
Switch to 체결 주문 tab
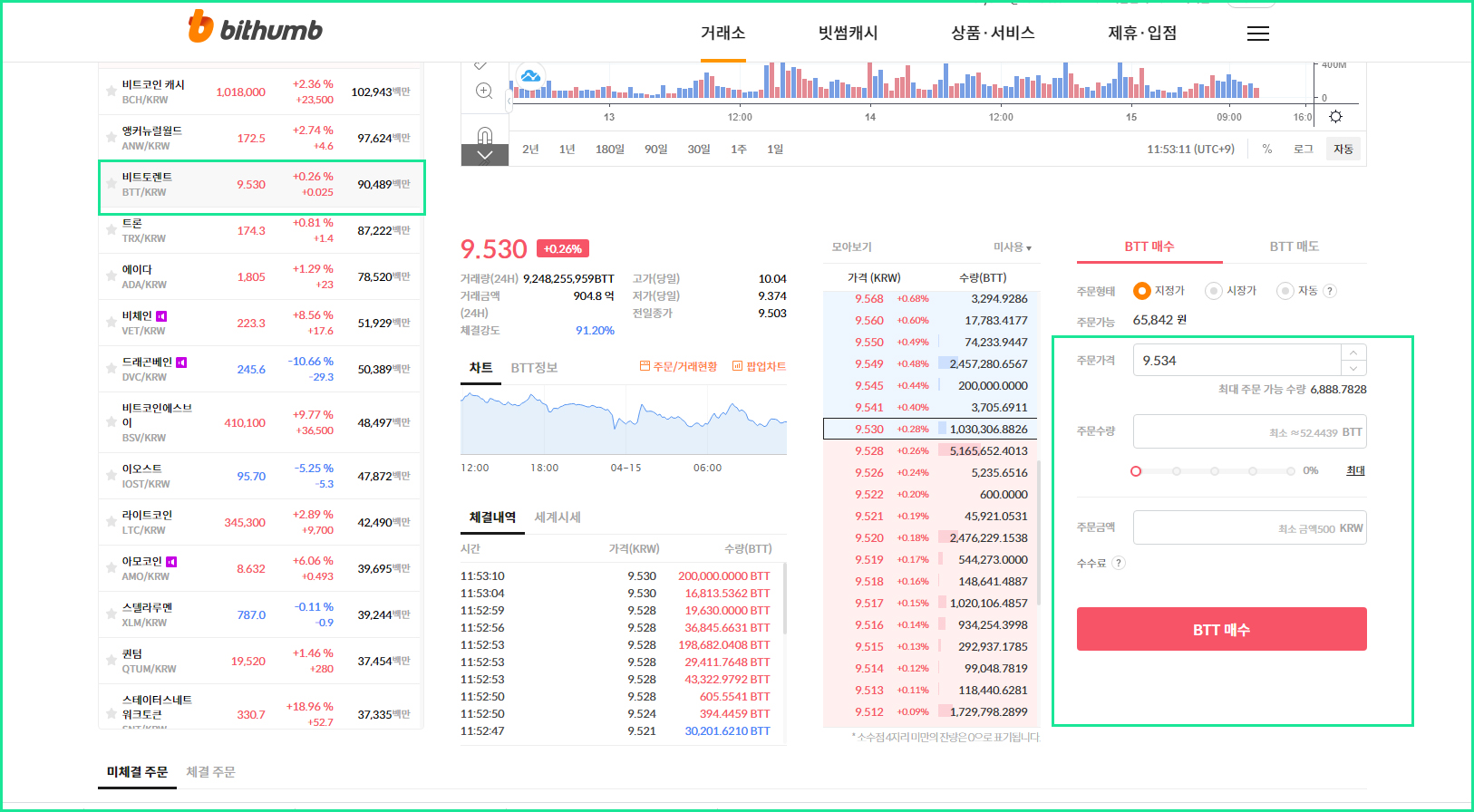(x=210, y=772)
